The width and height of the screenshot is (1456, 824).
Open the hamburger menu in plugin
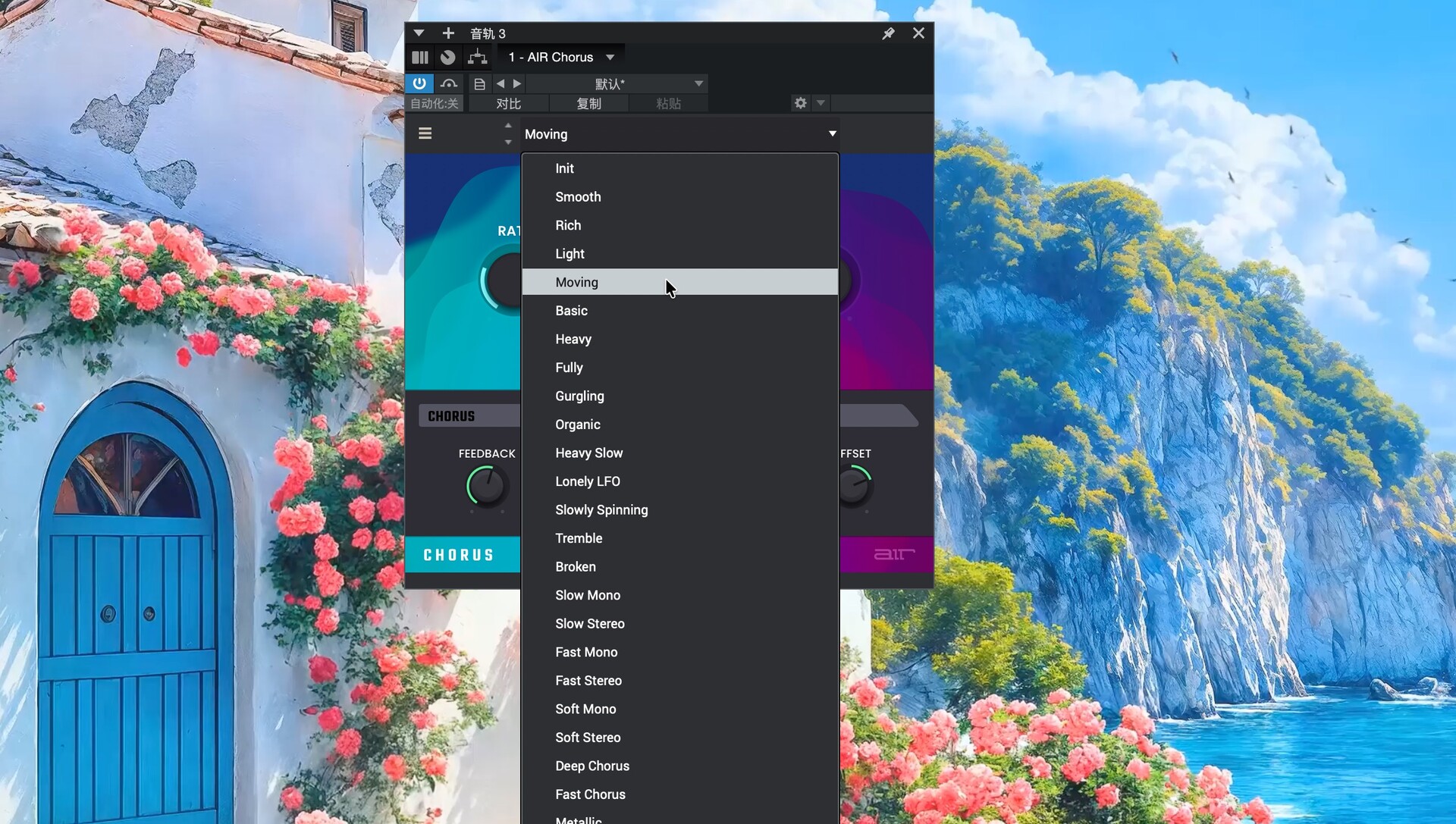coord(425,133)
